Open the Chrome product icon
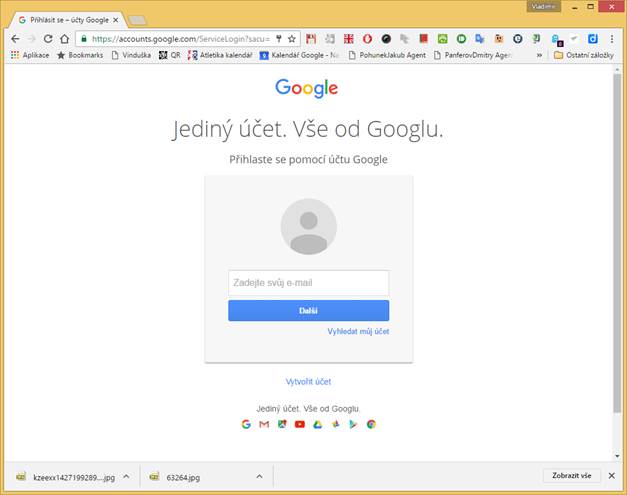This screenshot has width=627, height=495. tap(371, 424)
